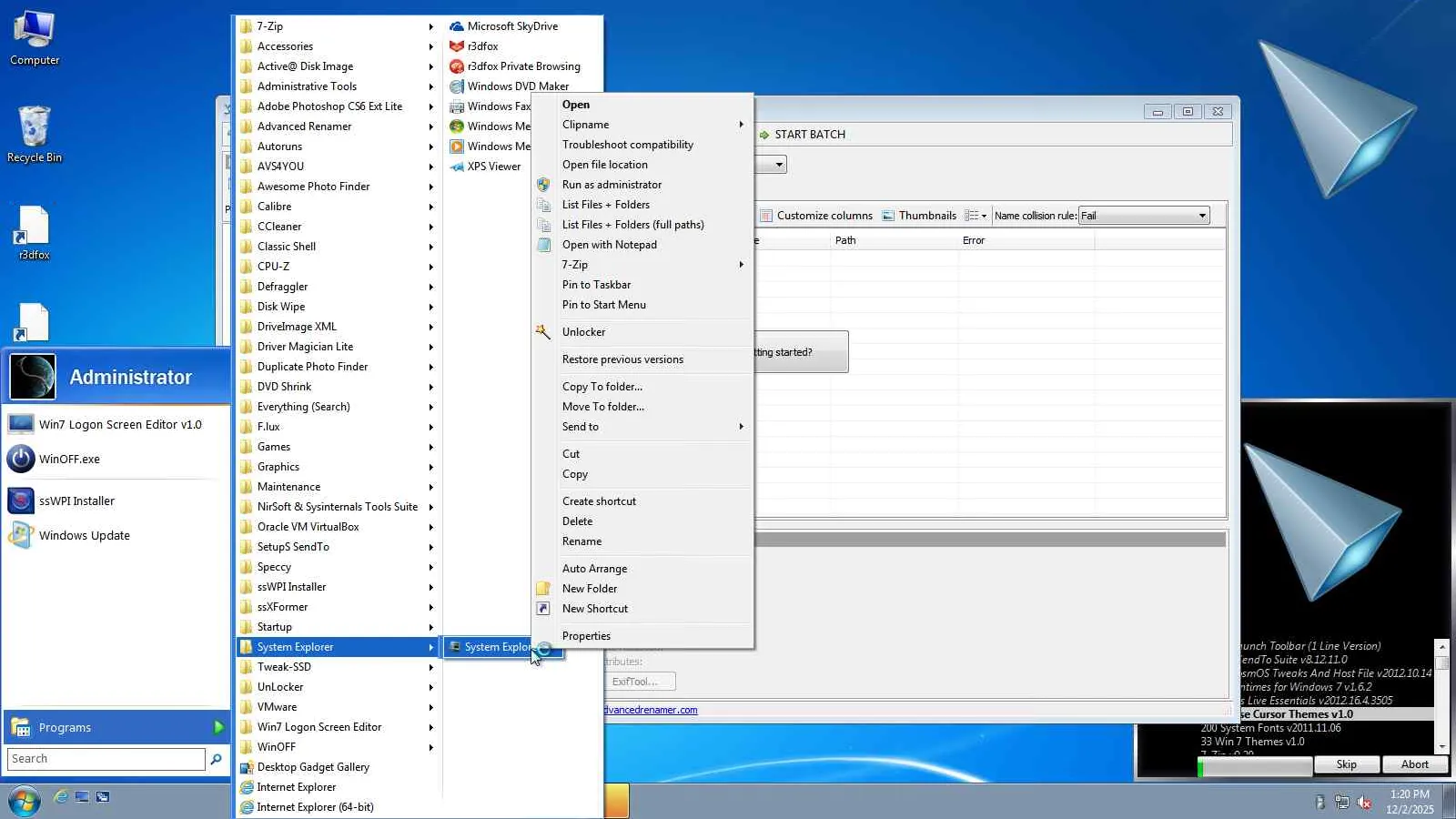Screen dimensions: 1456x819
Task: Open the view mode dropdown next to Thumbnails
Action: click(x=976, y=216)
